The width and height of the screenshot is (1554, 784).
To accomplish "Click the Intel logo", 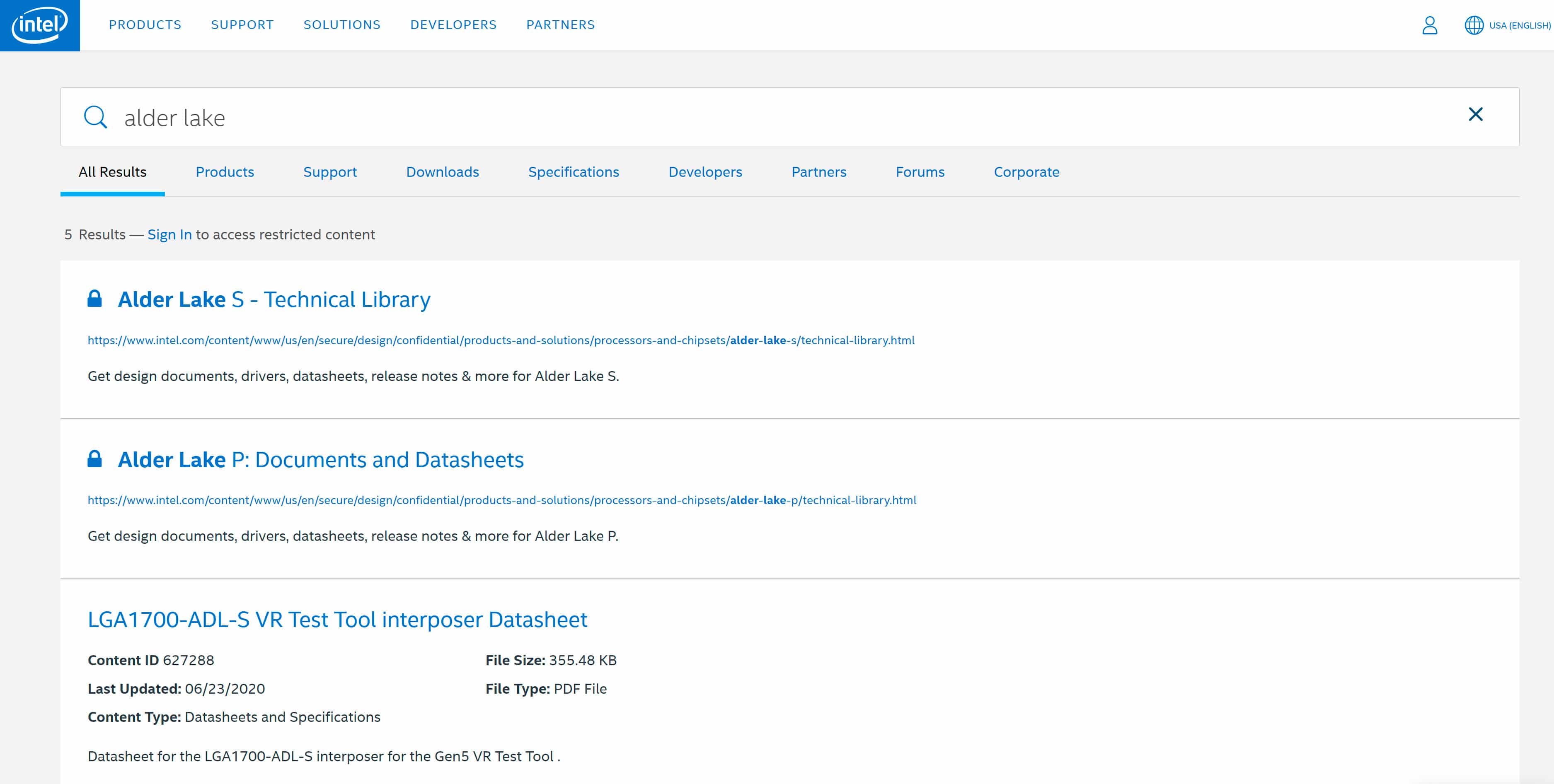I will point(40,25).
